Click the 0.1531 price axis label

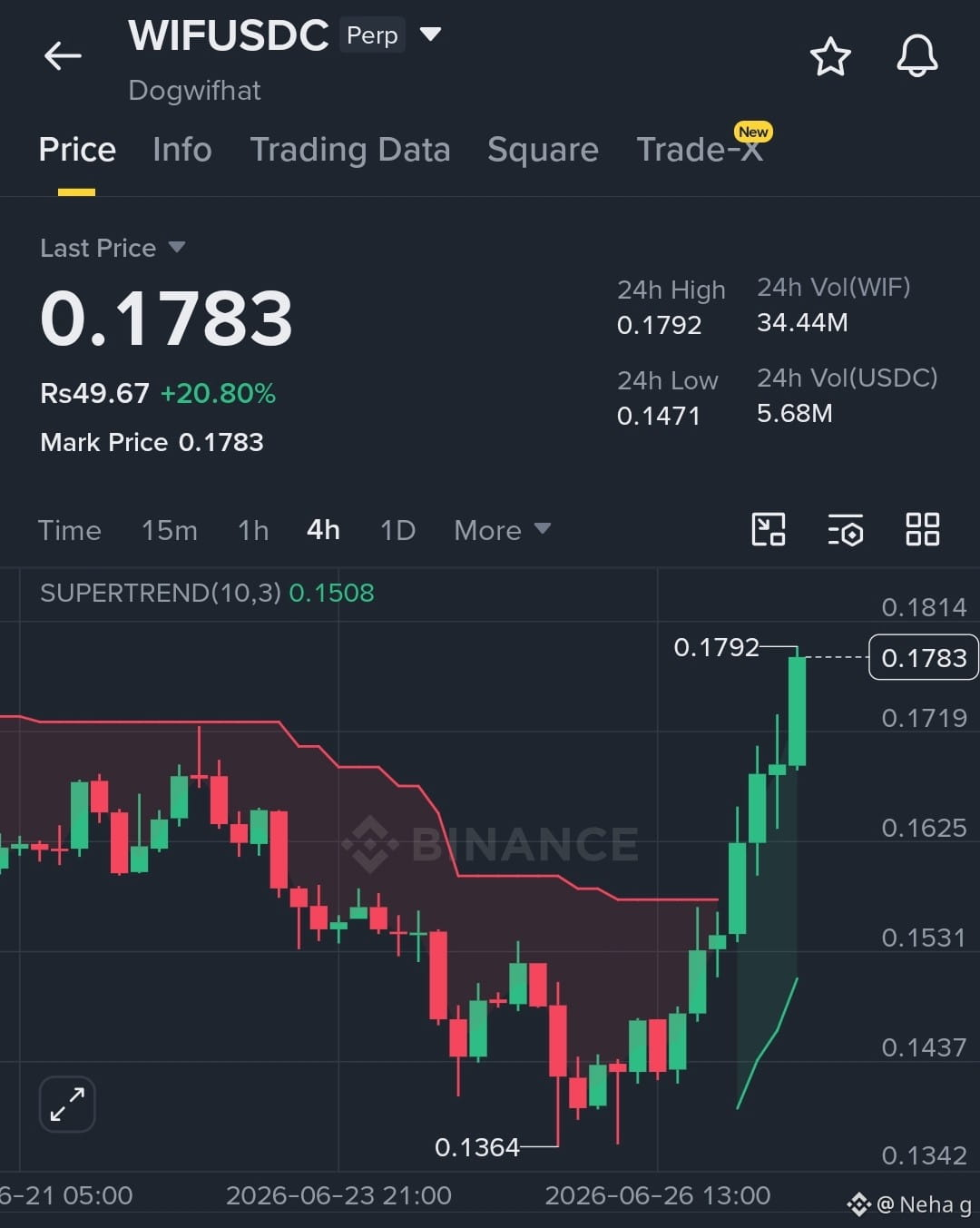coord(924,938)
